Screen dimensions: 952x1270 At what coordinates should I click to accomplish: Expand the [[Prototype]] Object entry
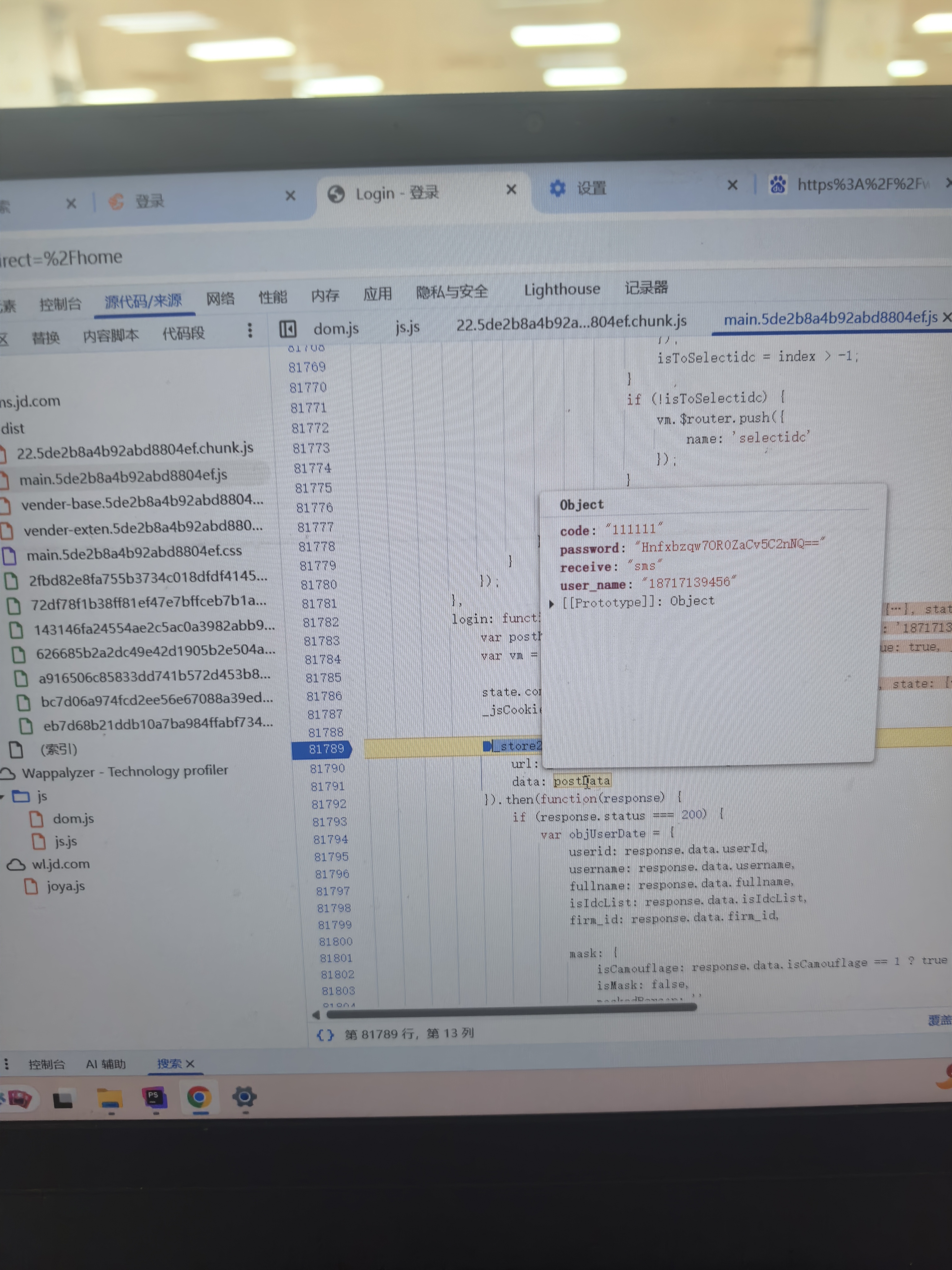552,603
